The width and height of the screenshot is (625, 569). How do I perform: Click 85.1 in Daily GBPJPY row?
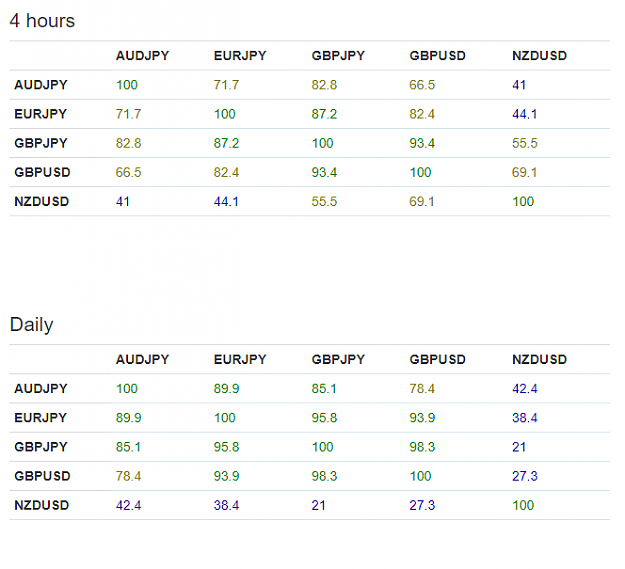pyautogui.click(x=128, y=447)
